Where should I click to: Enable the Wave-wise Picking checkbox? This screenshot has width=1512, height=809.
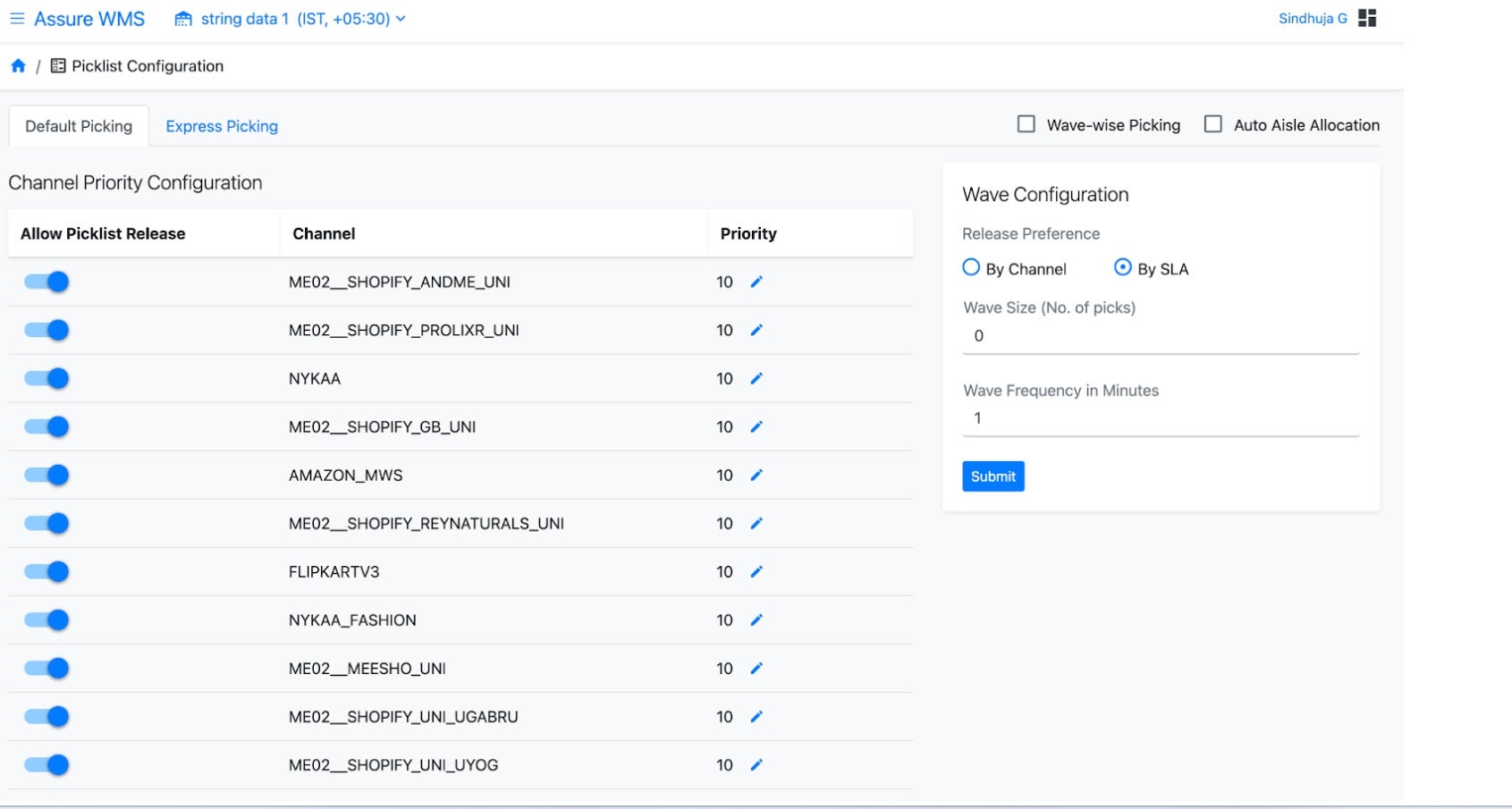[1026, 124]
